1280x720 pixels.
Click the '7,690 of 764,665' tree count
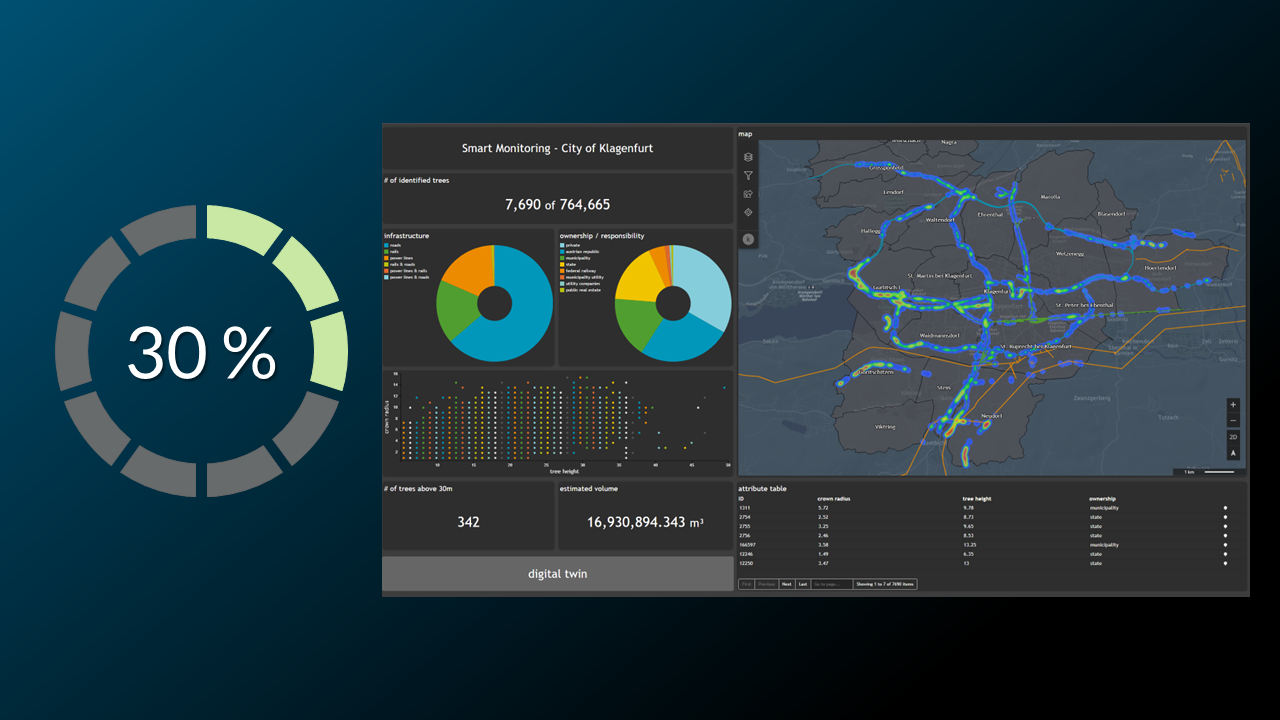pyautogui.click(x=557, y=204)
